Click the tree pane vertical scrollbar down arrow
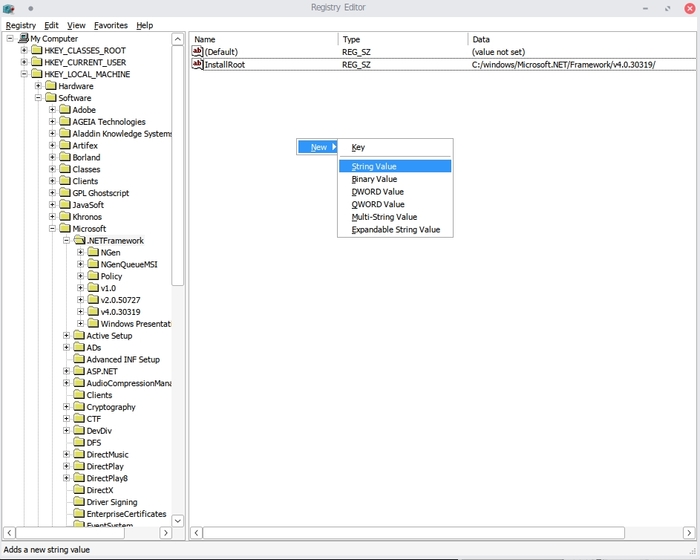Viewport: 700px width, 560px height. [178, 520]
